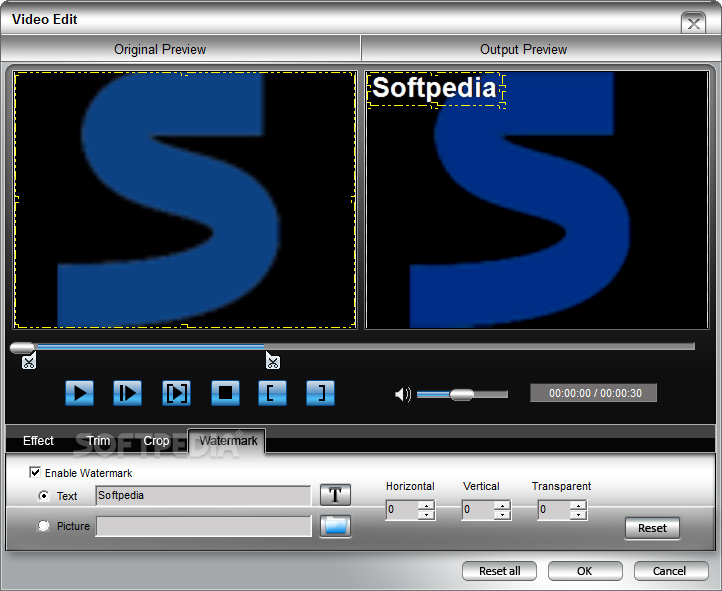Screen dimensions: 722x591
Task: Uncheck Enable Watermark checkbox
Action: tap(35, 472)
